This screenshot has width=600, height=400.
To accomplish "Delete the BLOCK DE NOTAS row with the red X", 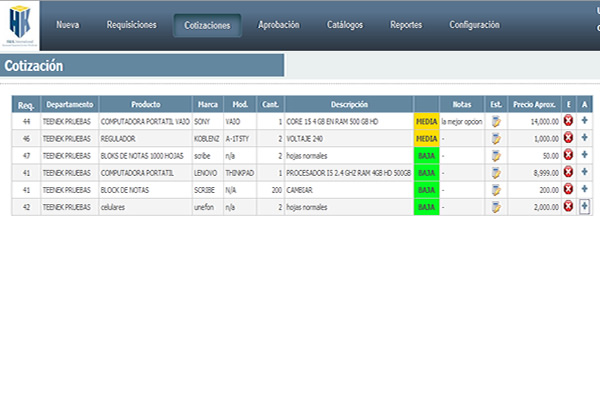I will (568, 189).
